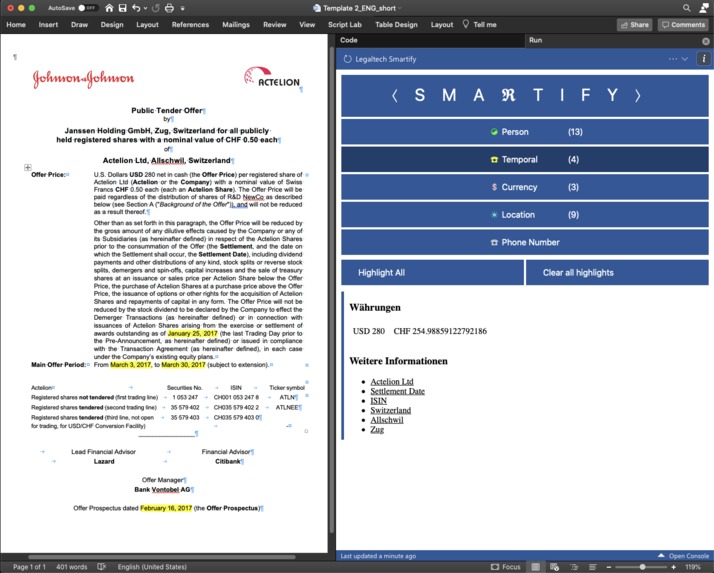Open the Insert ribbon tab
This screenshot has width=714, height=573.
pyautogui.click(x=48, y=25)
